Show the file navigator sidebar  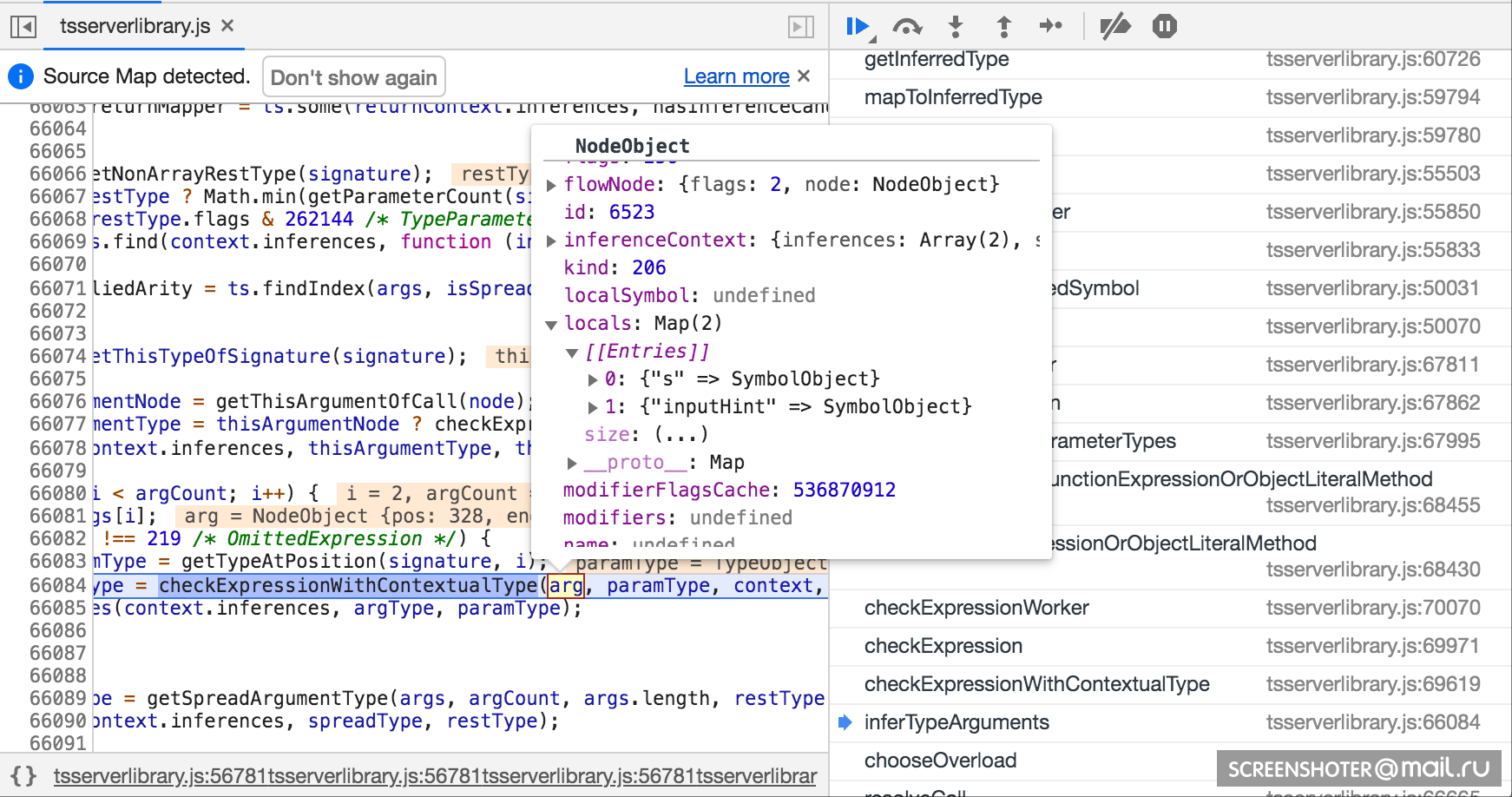[23, 27]
